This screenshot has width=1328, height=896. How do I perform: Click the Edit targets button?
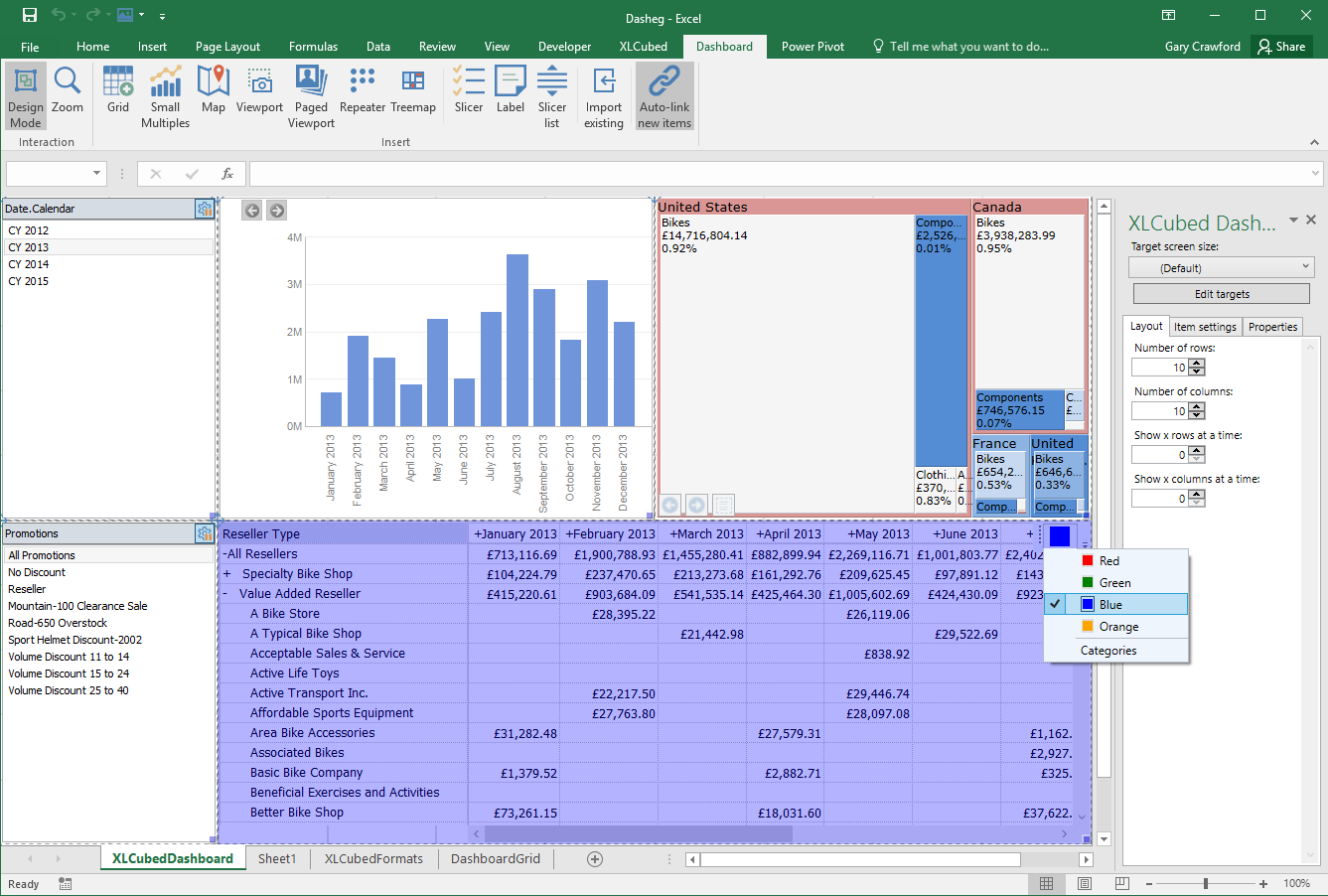[1221, 294]
